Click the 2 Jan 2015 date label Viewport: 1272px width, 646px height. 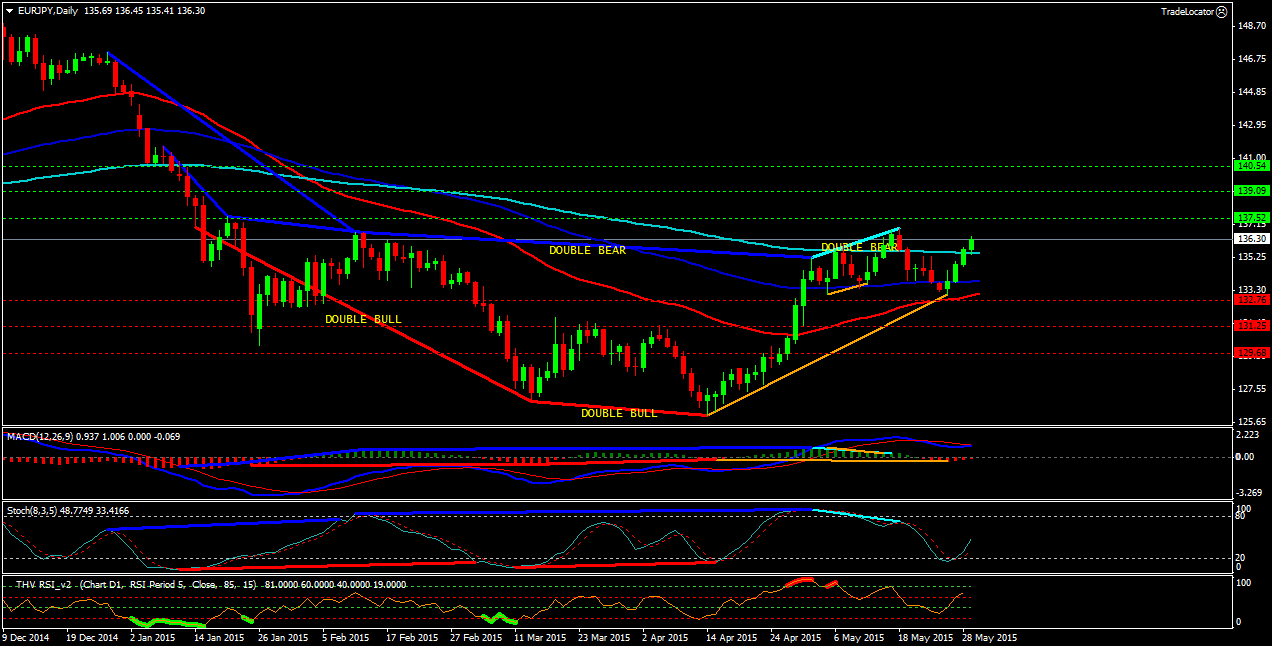[151, 637]
